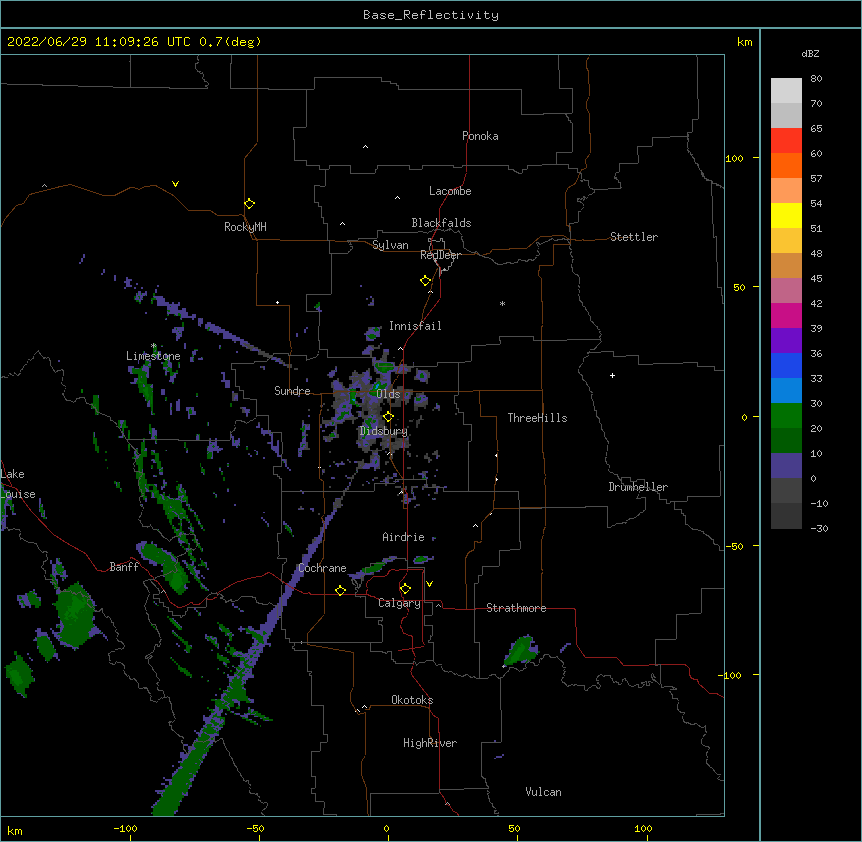
Task: Click the red 65 dBZ legend swatch
Action: coord(786,141)
